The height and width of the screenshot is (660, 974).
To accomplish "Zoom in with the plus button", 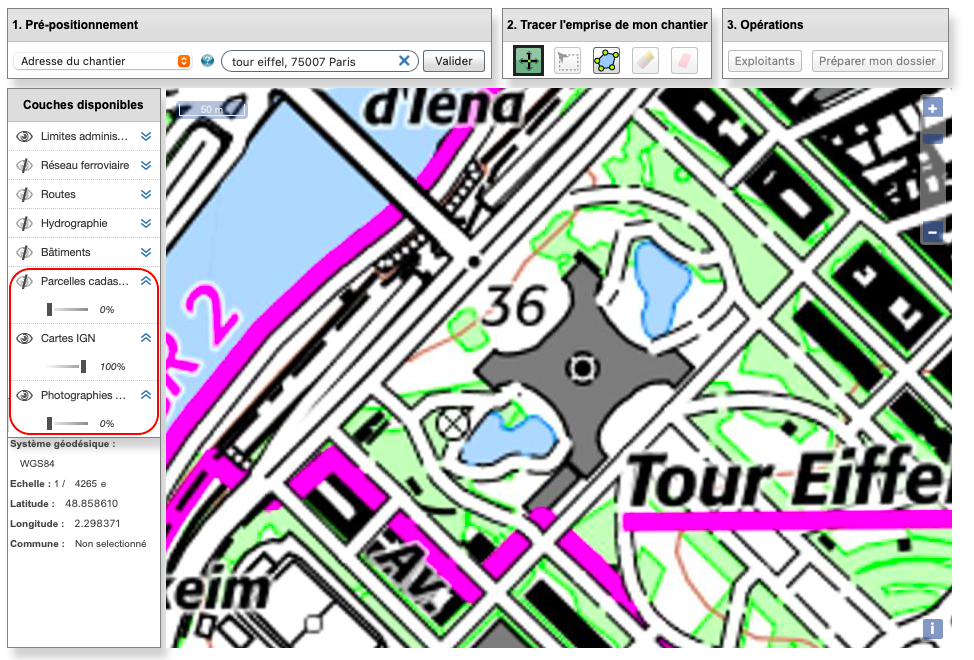I will click(x=932, y=108).
